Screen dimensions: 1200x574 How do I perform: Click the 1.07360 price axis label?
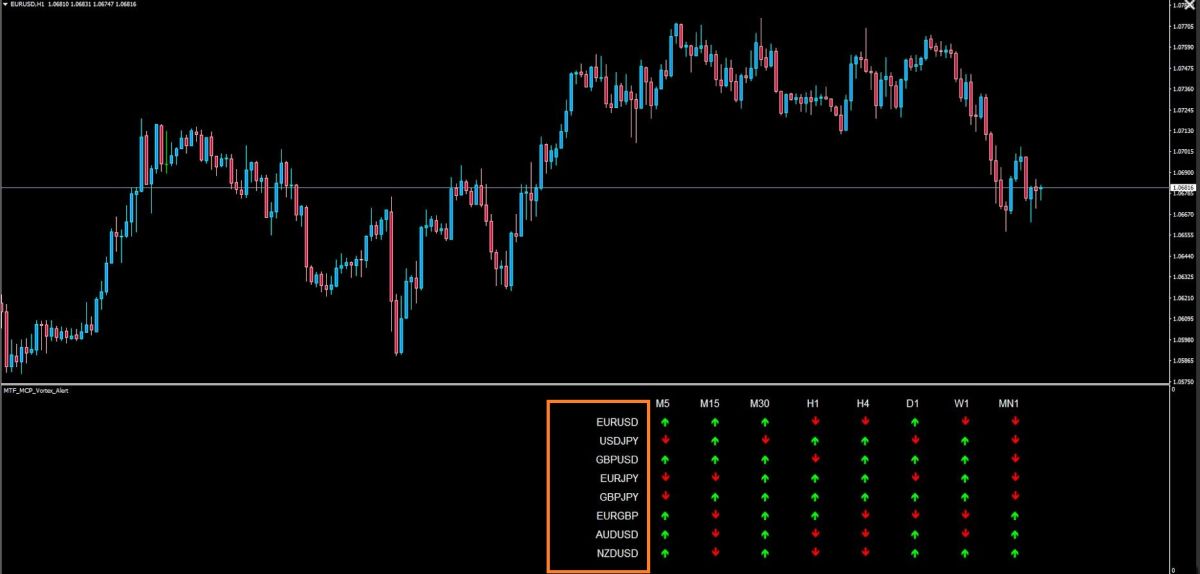[x=1184, y=89]
